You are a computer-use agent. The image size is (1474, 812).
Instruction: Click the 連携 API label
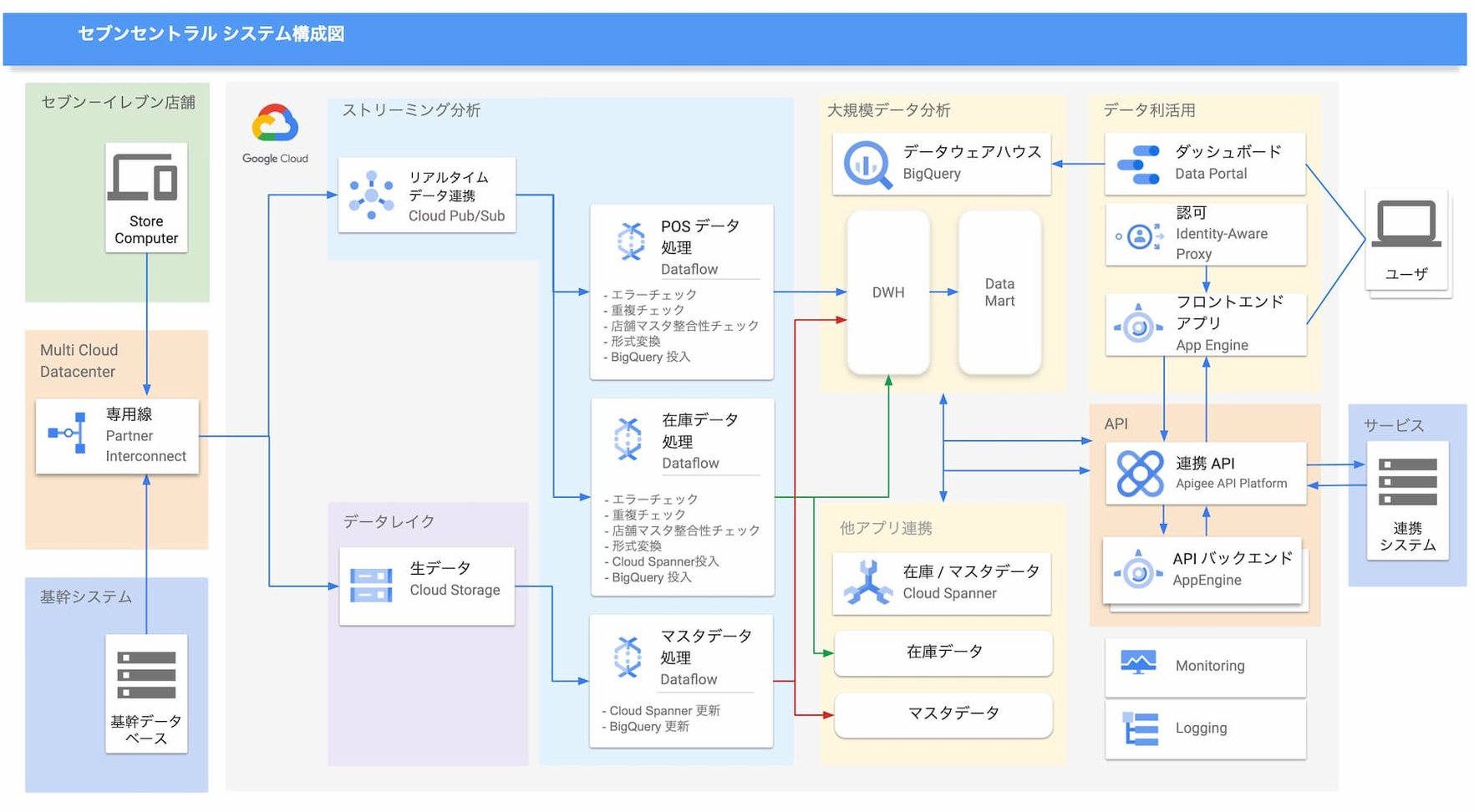(1205, 463)
